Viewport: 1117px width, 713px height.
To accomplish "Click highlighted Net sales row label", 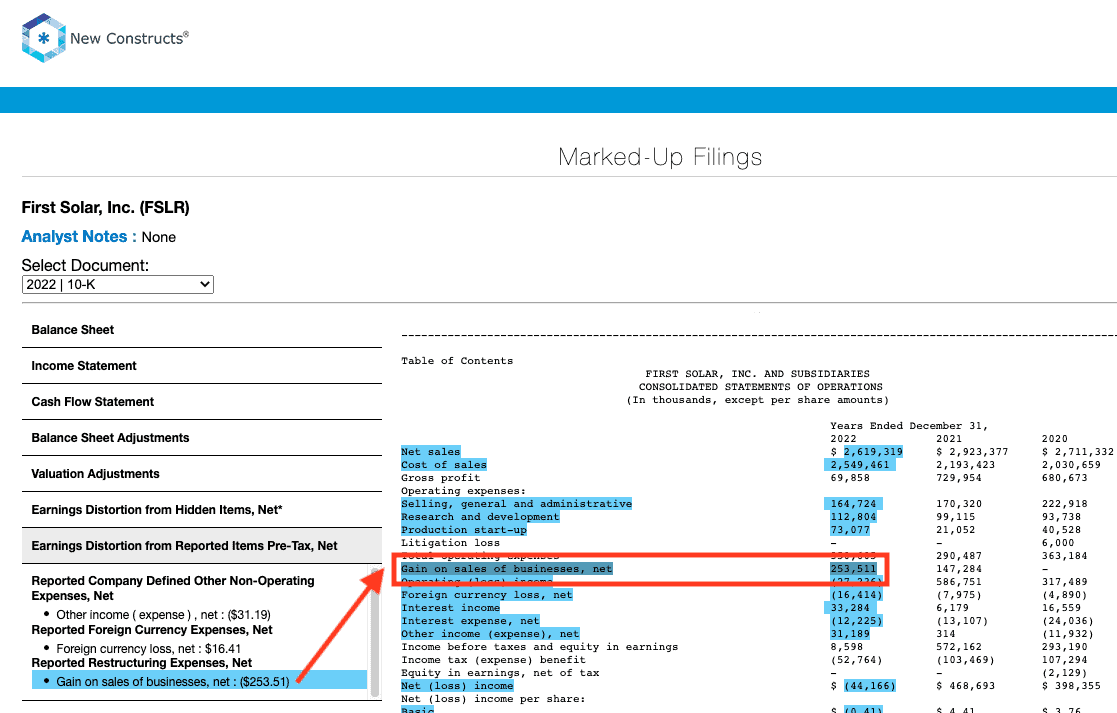I will [430, 452].
